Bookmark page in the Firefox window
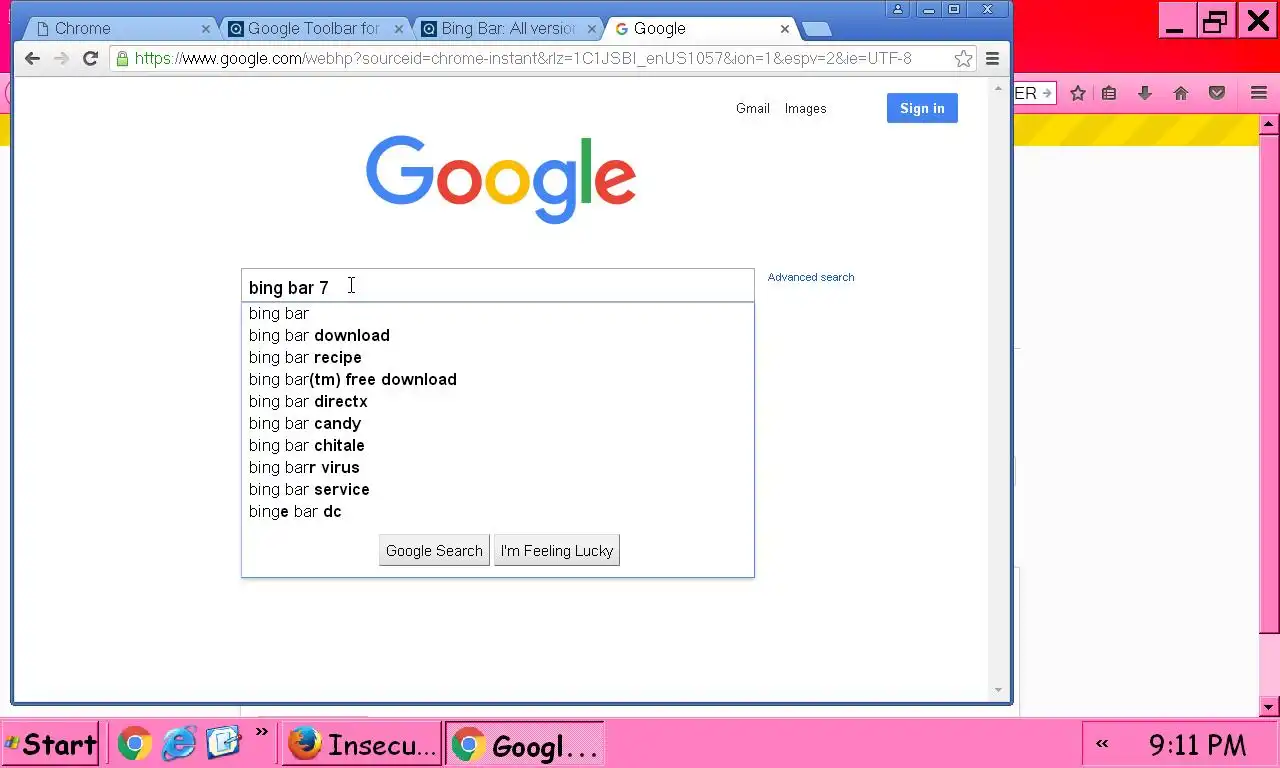The height and width of the screenshot is (768, 1280). point(1078,93)
